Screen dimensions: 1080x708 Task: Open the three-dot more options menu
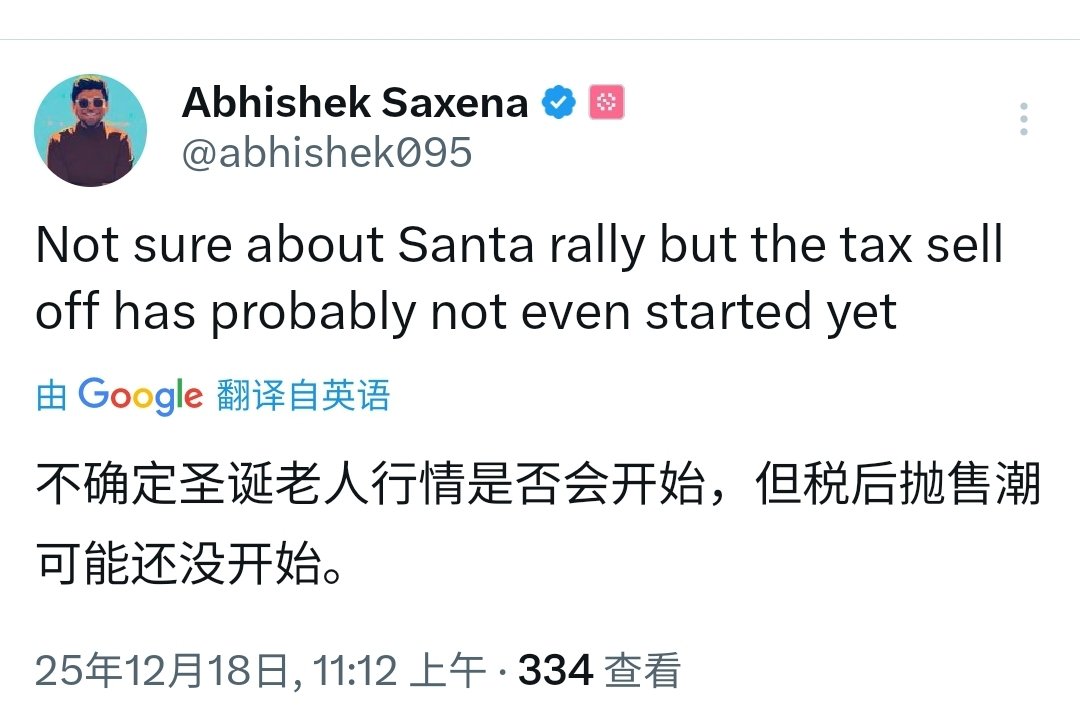(1023, 119)
